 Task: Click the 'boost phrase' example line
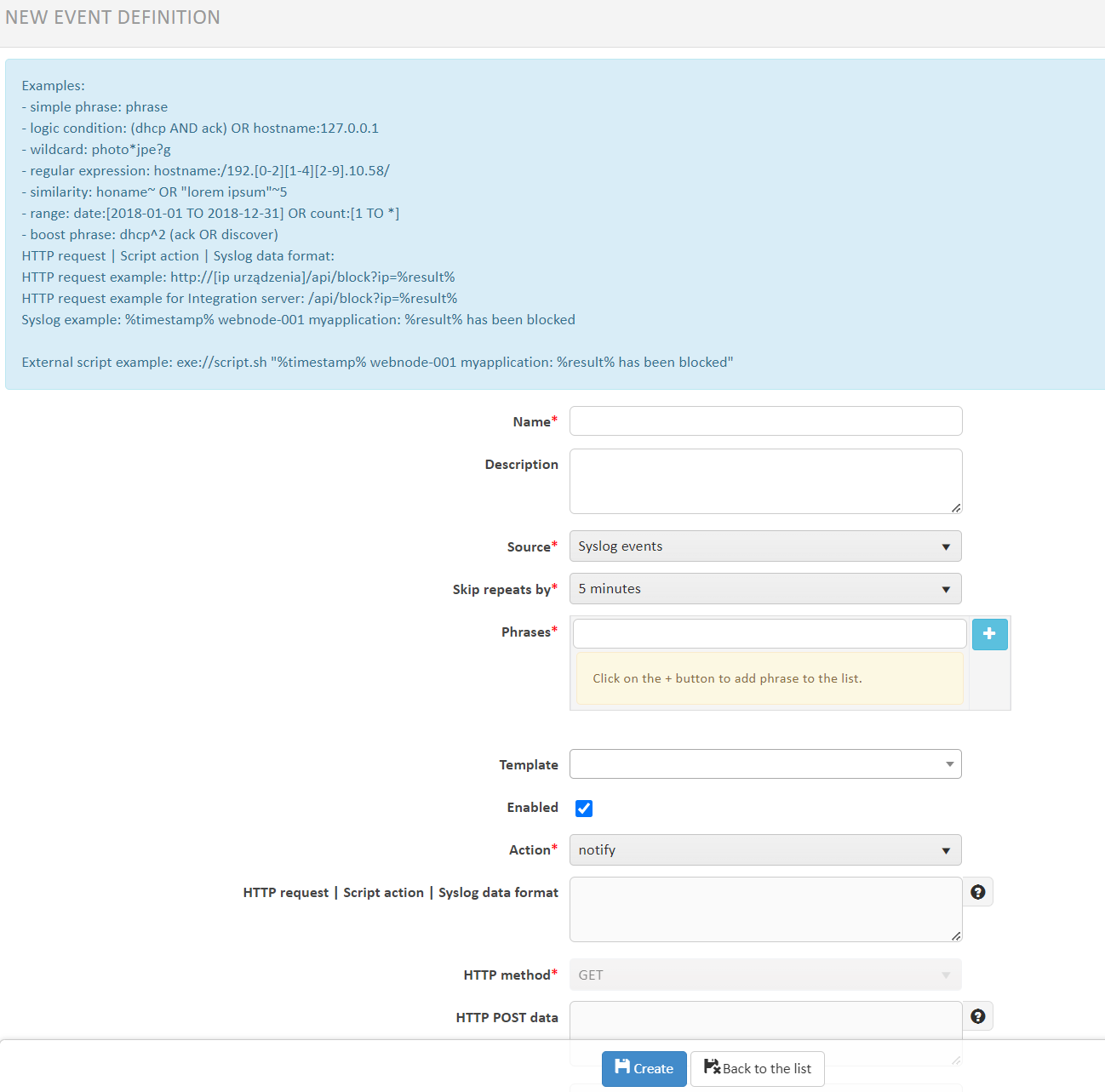click(150, 235)
